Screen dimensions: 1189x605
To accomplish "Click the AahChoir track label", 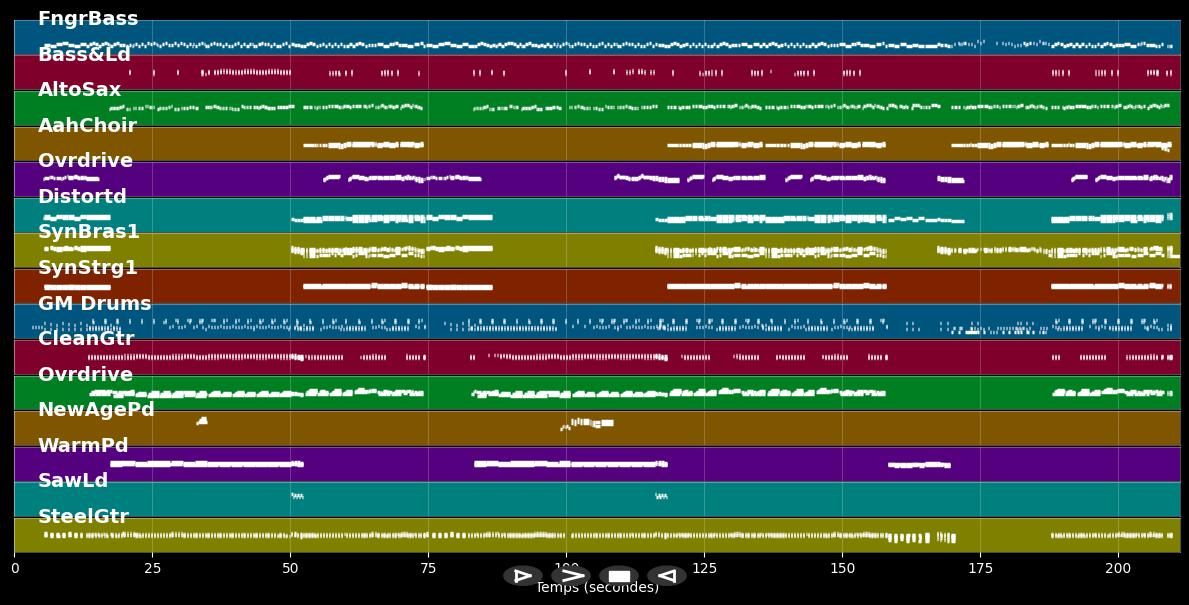I will coord(87,126).
